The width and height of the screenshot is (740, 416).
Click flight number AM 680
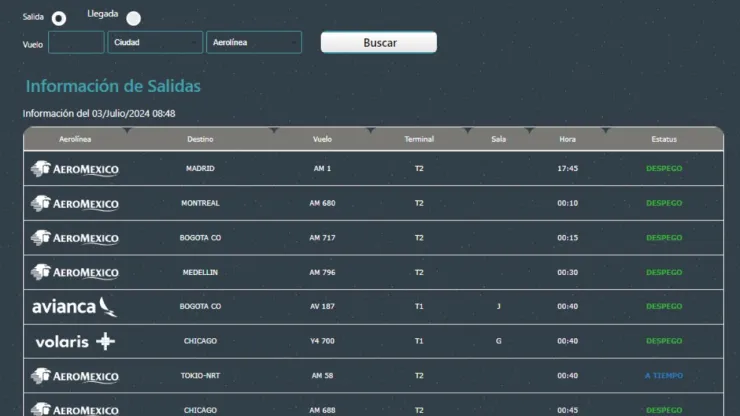[322, 203]
